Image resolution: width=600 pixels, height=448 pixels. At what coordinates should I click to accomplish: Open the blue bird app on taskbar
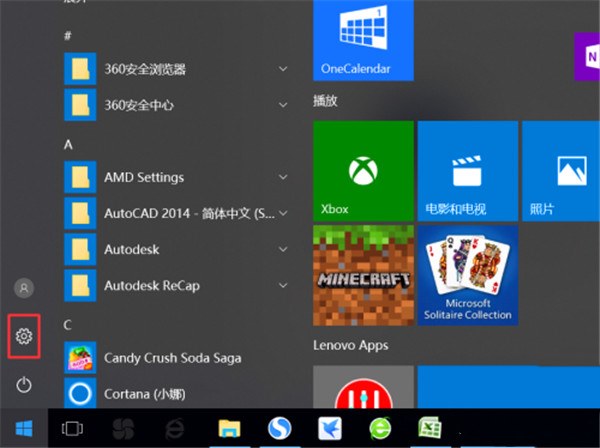(x=330, y=428)
